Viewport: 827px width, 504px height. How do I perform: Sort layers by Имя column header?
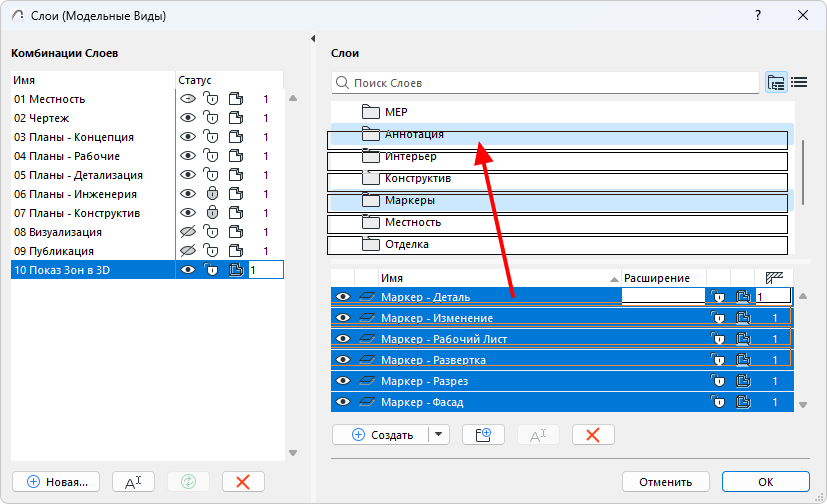pyautogui.click(x=499, y=278)
